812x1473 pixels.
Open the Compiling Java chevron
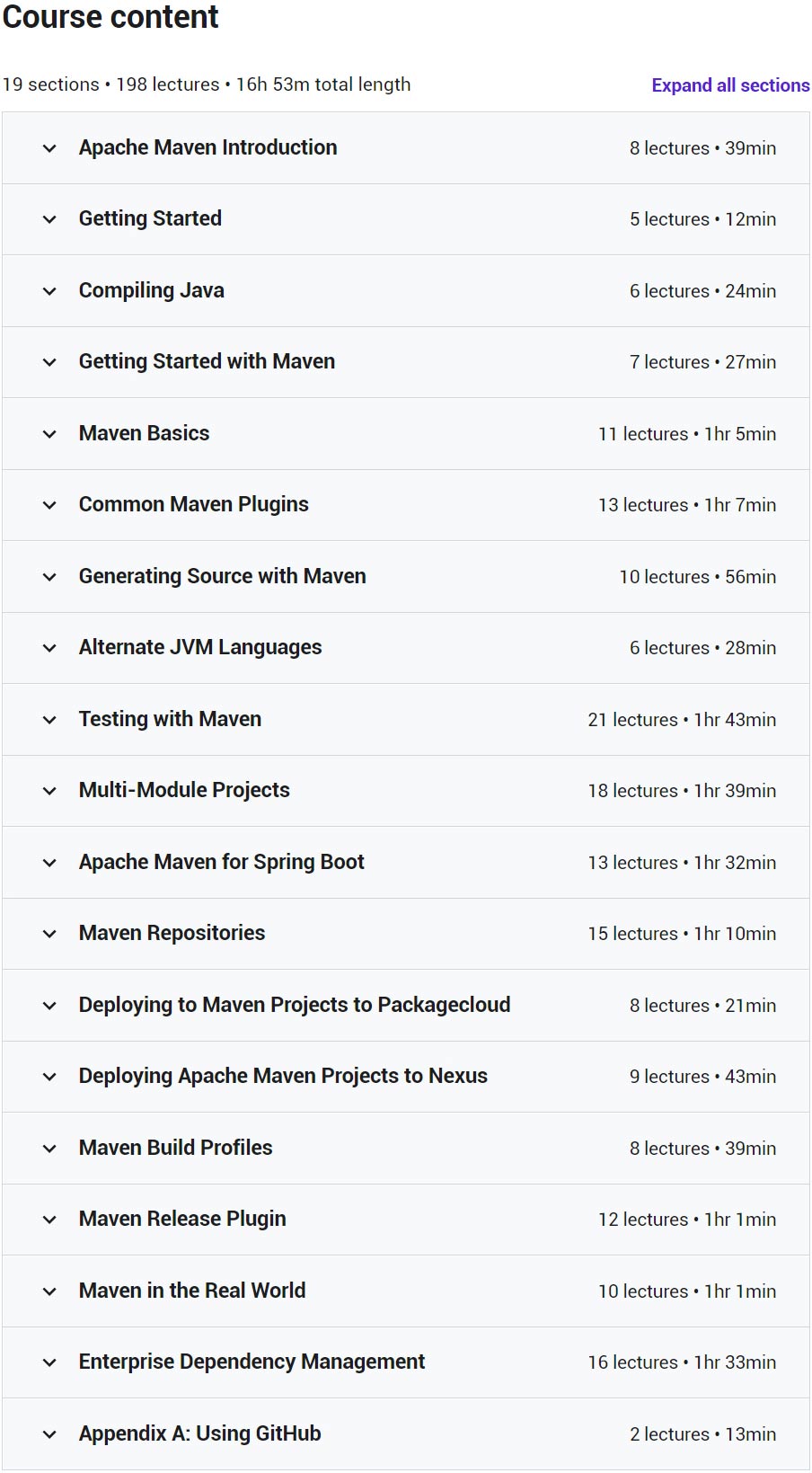click(49, 291)
